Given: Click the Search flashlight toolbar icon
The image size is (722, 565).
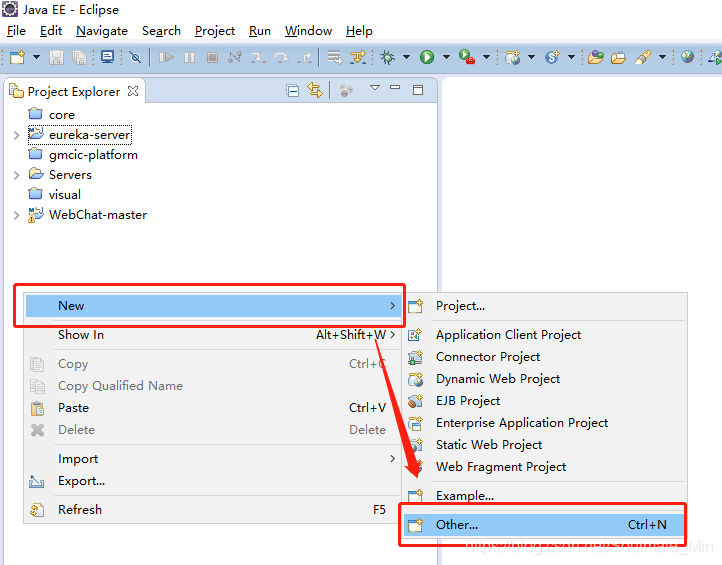Looking at the screenshot, I should tap(643, 57).
